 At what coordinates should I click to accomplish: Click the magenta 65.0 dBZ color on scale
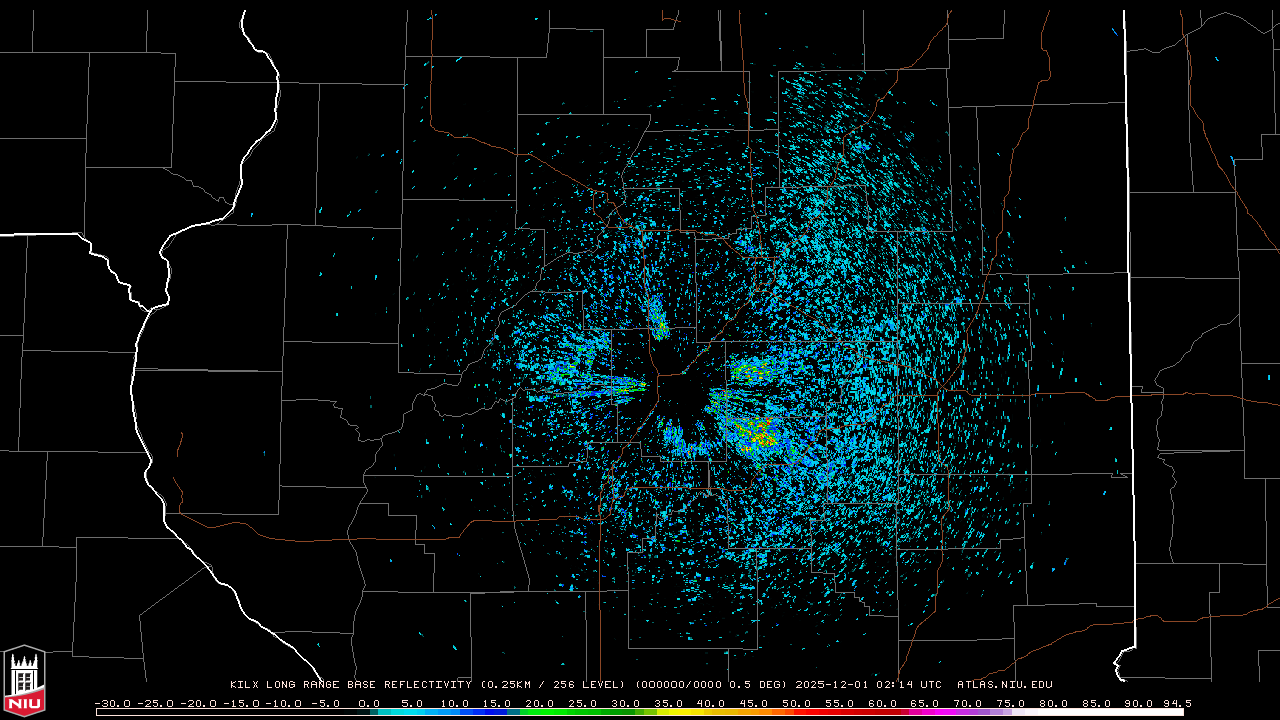[924, 712]
